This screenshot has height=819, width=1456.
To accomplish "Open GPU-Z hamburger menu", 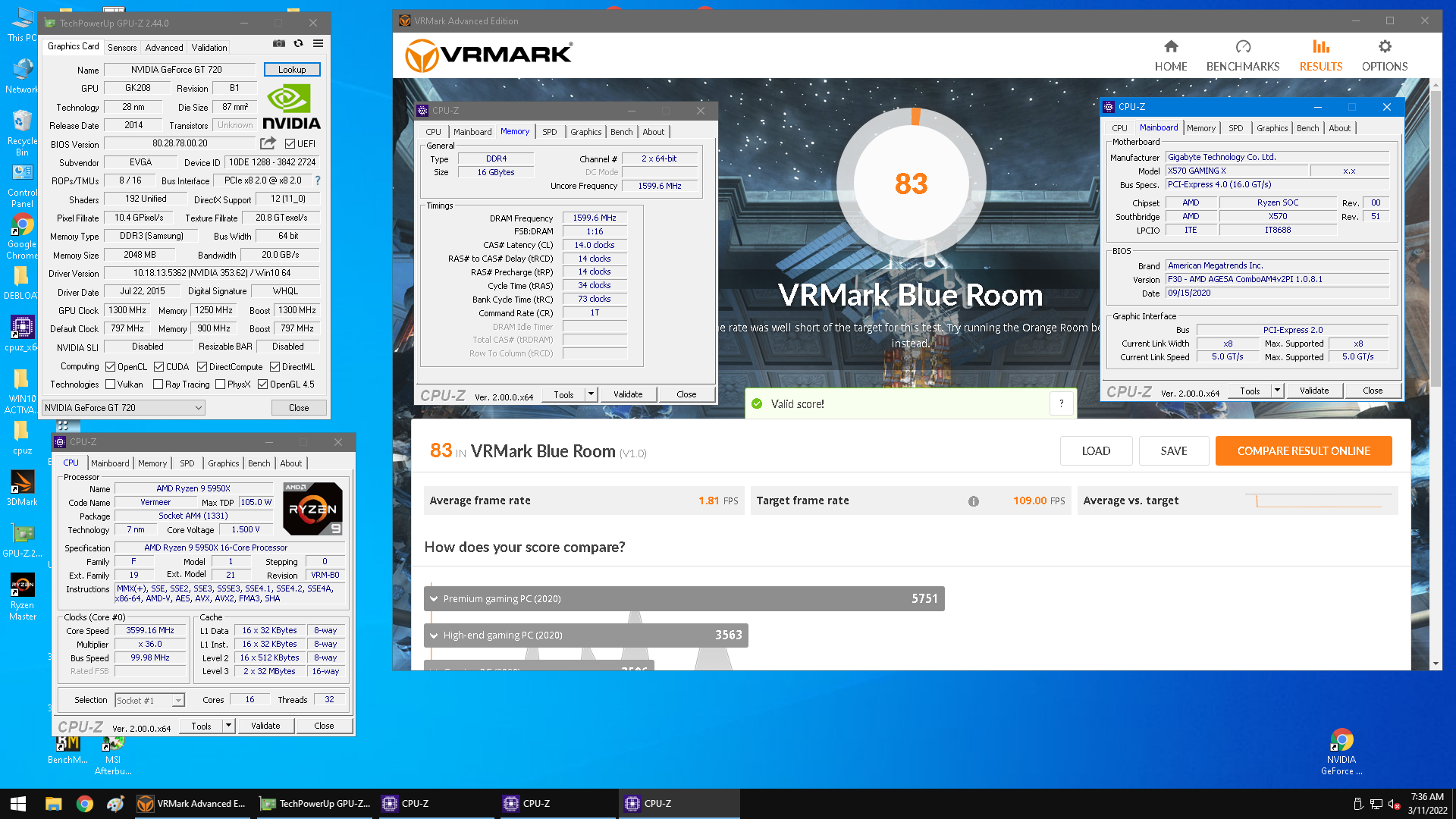I will pyautogui.click(x=318, y=44).
